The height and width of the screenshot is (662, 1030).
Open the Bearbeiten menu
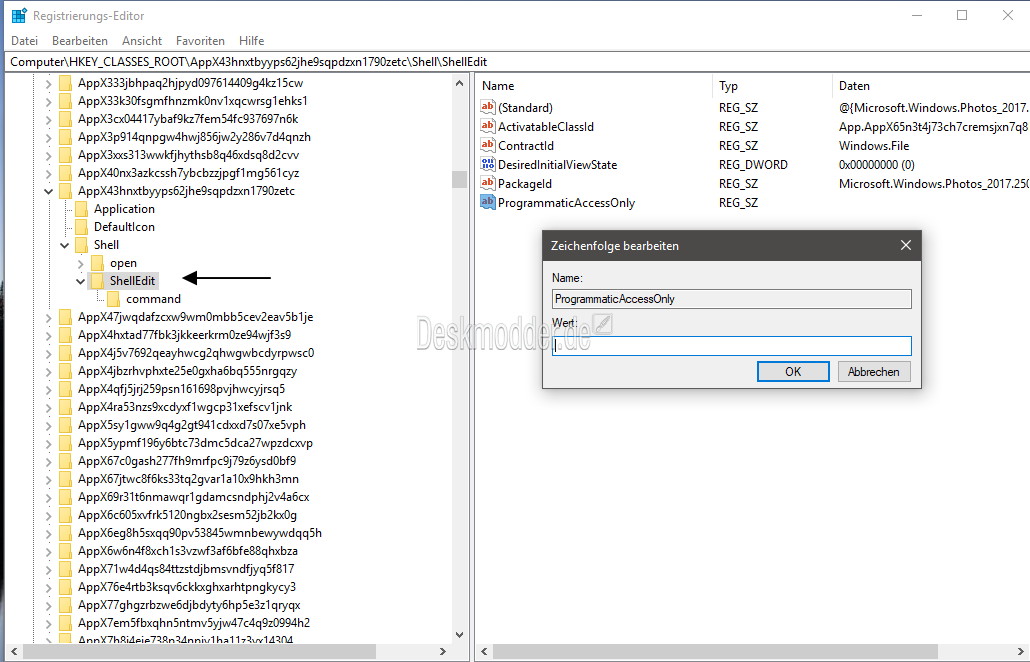tap(79, 41)
